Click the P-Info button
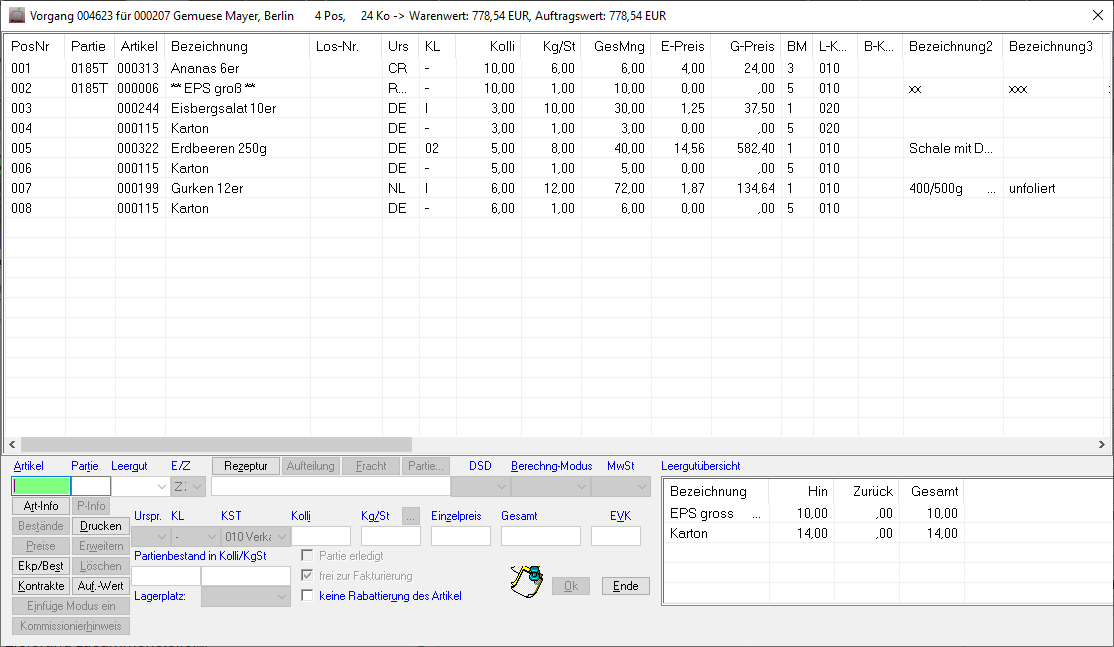Screen dimensions: 1114x647 pos(91,506)
